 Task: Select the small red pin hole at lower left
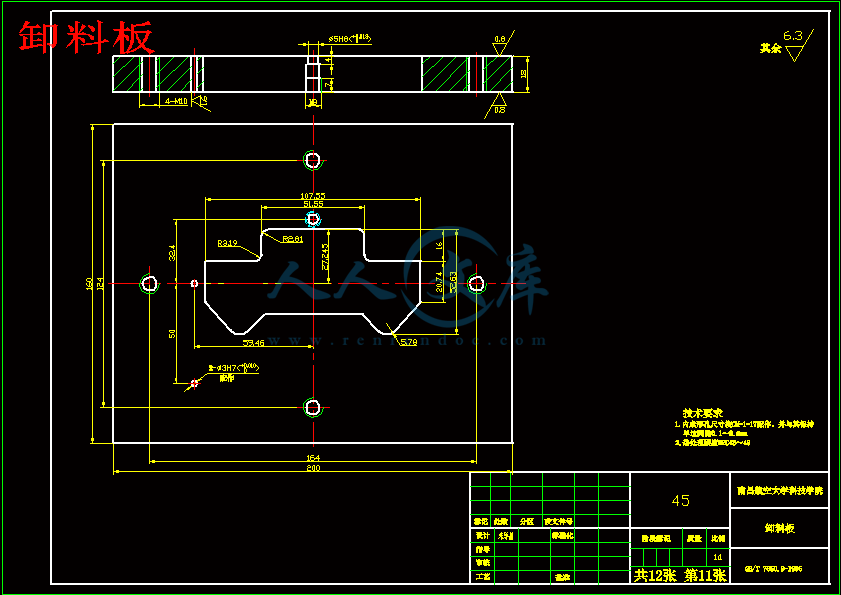pos(194,382)
